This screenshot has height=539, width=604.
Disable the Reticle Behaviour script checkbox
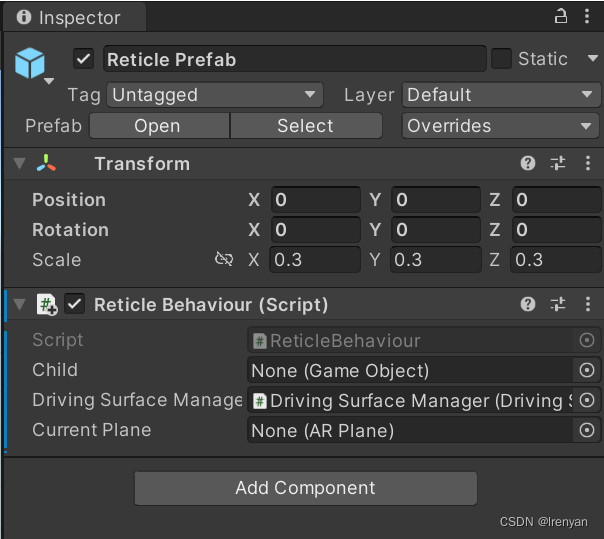(x=75, y=304)
